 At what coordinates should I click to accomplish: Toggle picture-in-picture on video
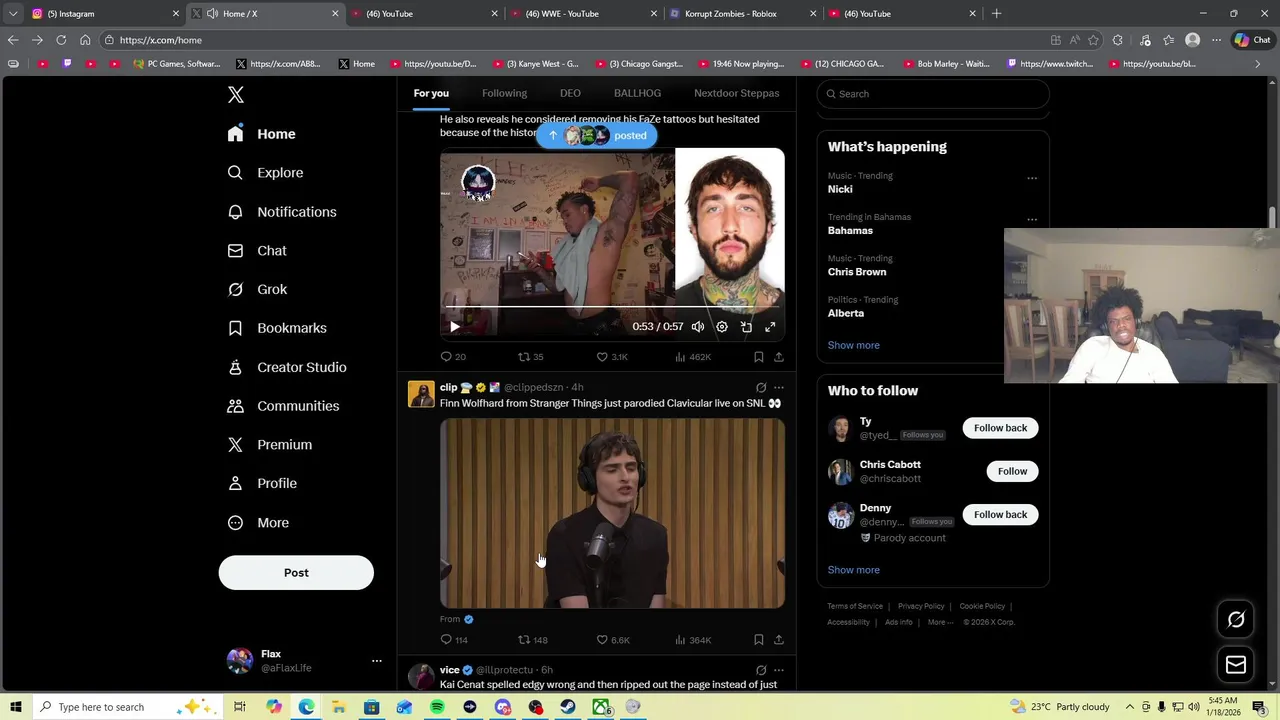click(746, 327)
